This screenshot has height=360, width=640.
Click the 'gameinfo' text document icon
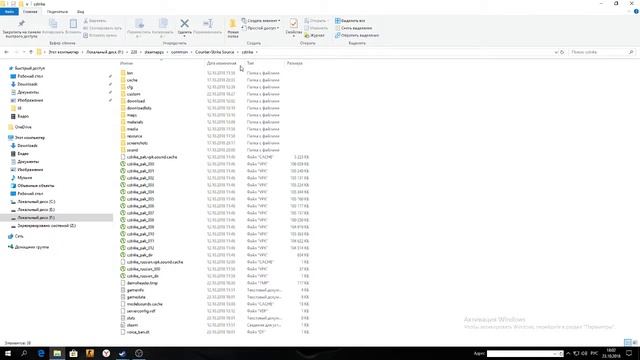pyautogui.click(x=123, y=290)
